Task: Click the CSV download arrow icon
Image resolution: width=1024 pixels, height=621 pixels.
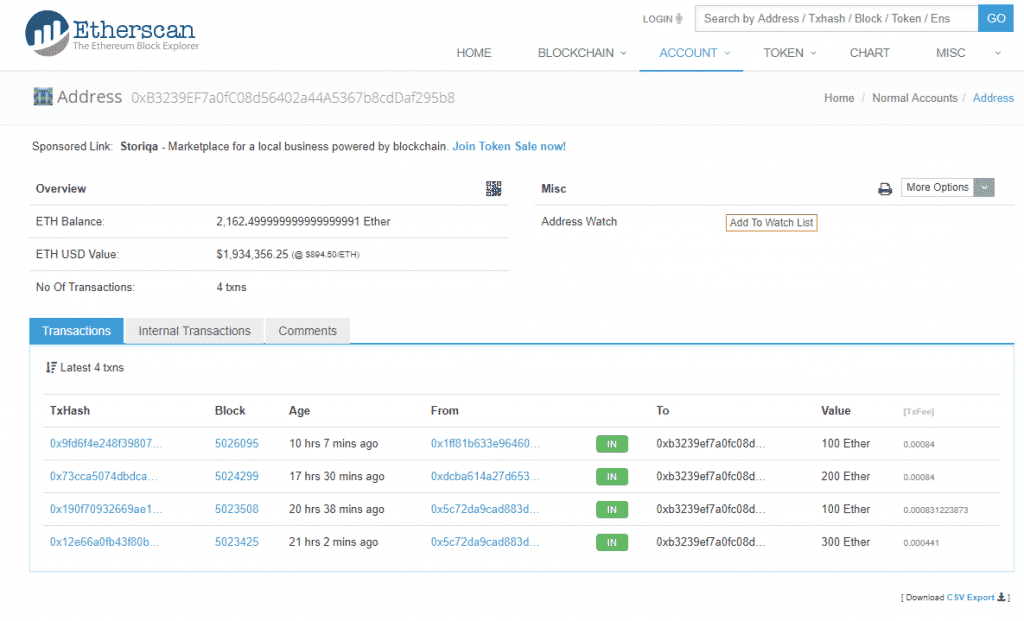Action: click(1002, 597)
